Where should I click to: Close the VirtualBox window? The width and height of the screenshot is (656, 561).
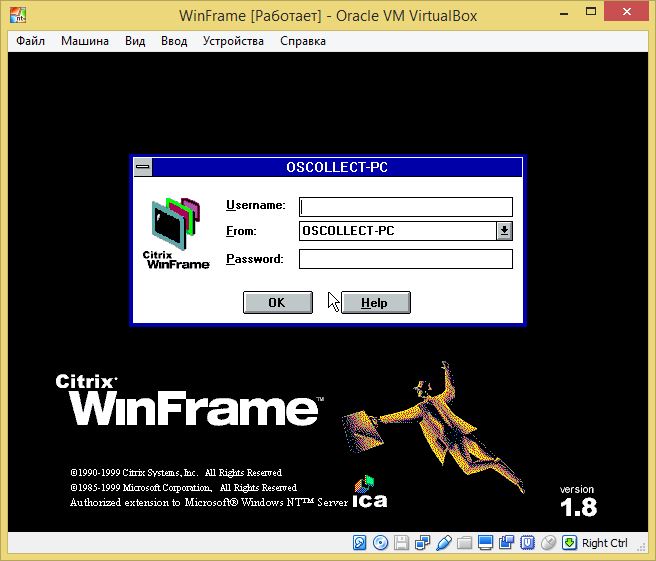[x=626, y=12]
